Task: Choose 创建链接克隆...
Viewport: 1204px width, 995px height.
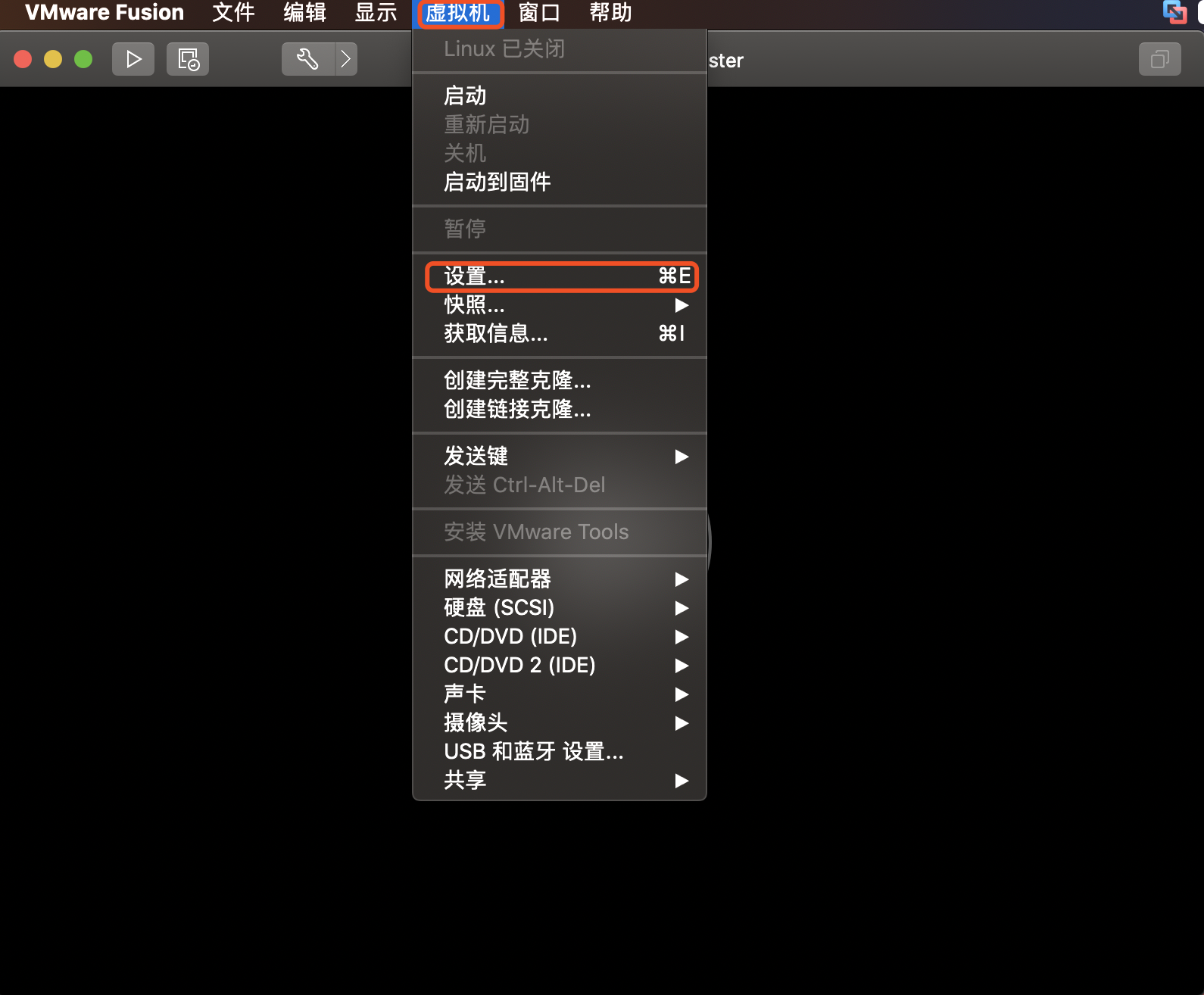Action: coord(560,410)
